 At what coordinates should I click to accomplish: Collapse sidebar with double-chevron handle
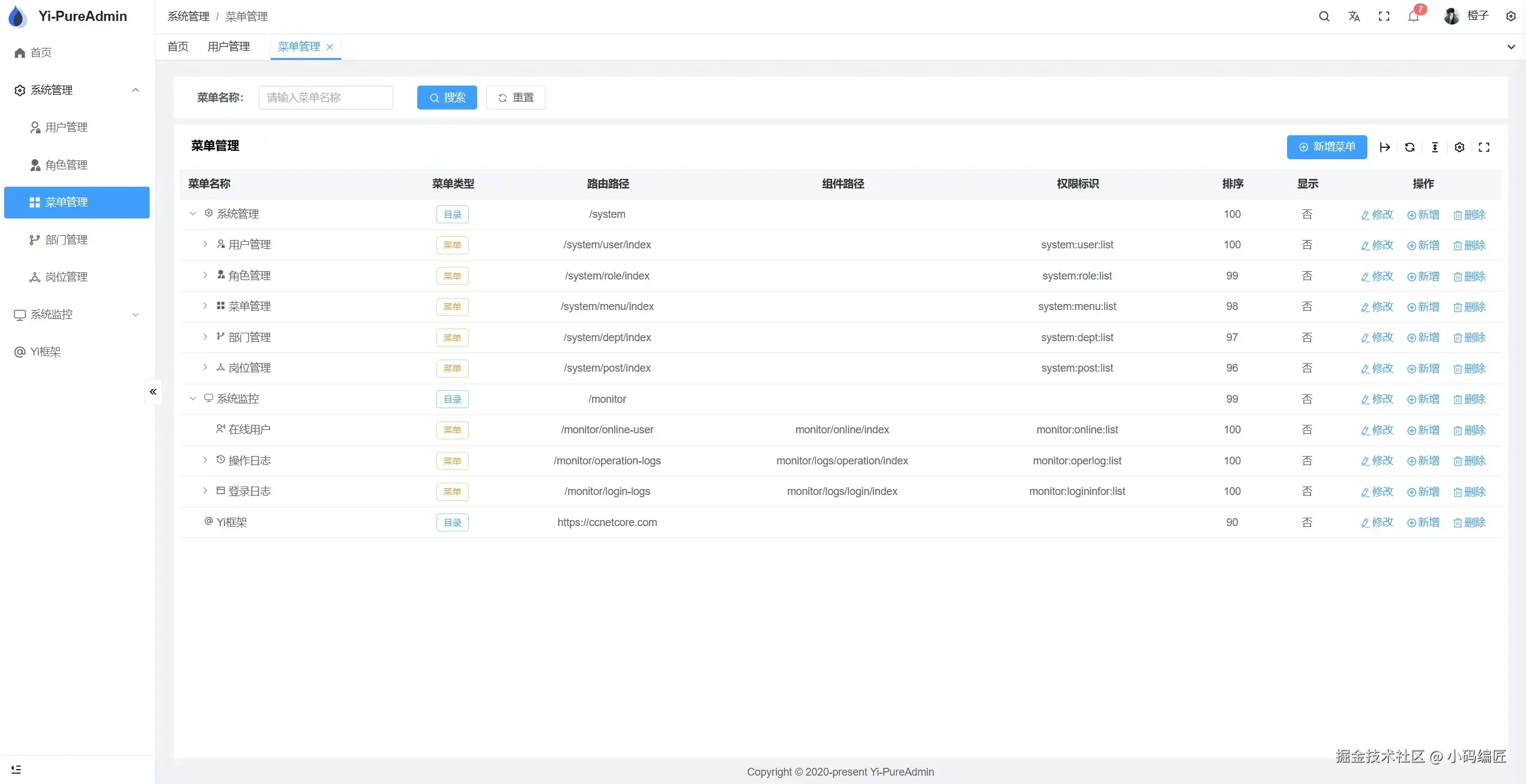[x=153, y=391]
